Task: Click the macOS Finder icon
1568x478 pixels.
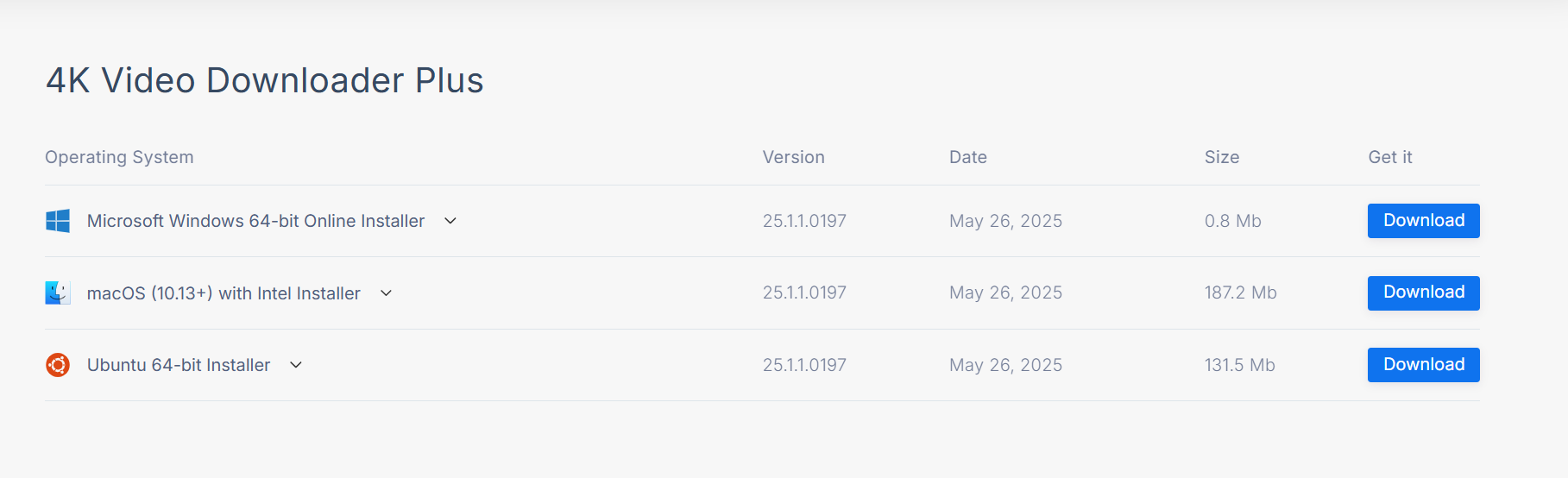Action: [x=58, y=293]
